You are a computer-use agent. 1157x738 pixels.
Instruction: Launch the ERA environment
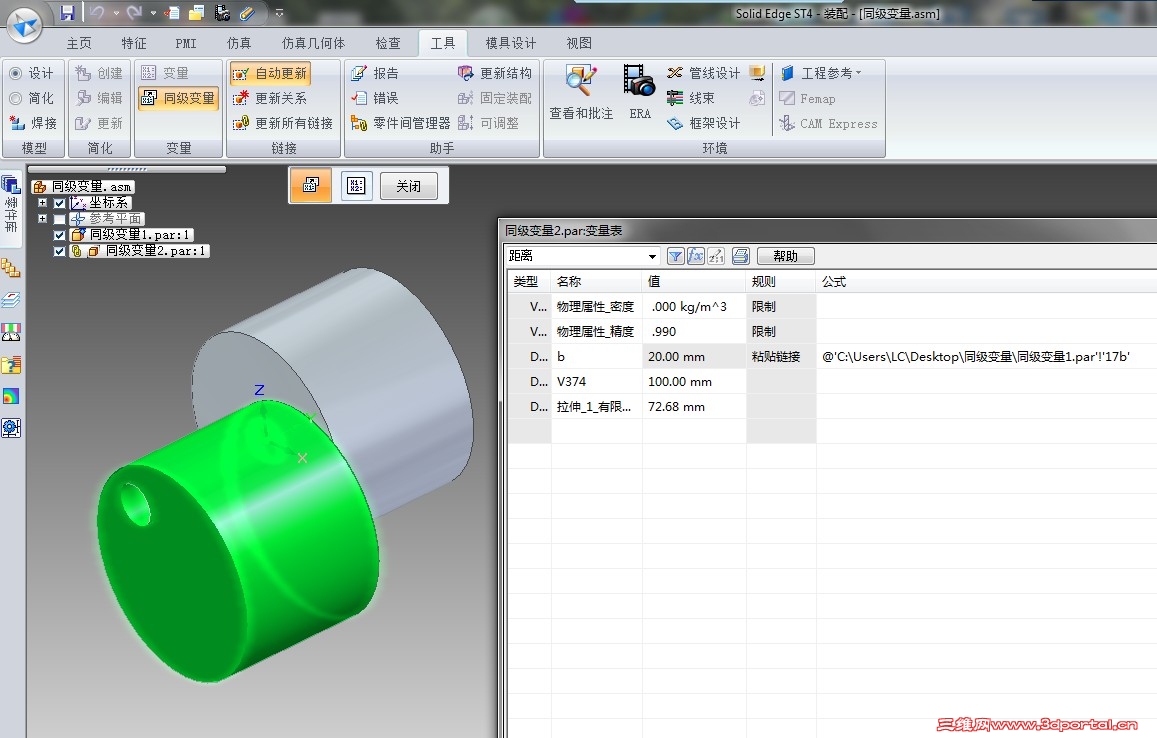point(640,92)
